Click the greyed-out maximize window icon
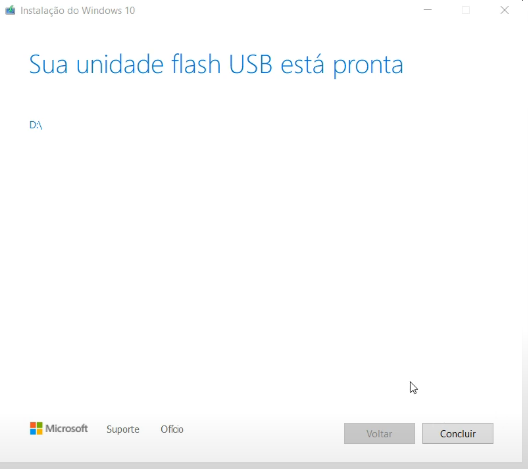This screenshot has height=469, width=528. point(466,10)
